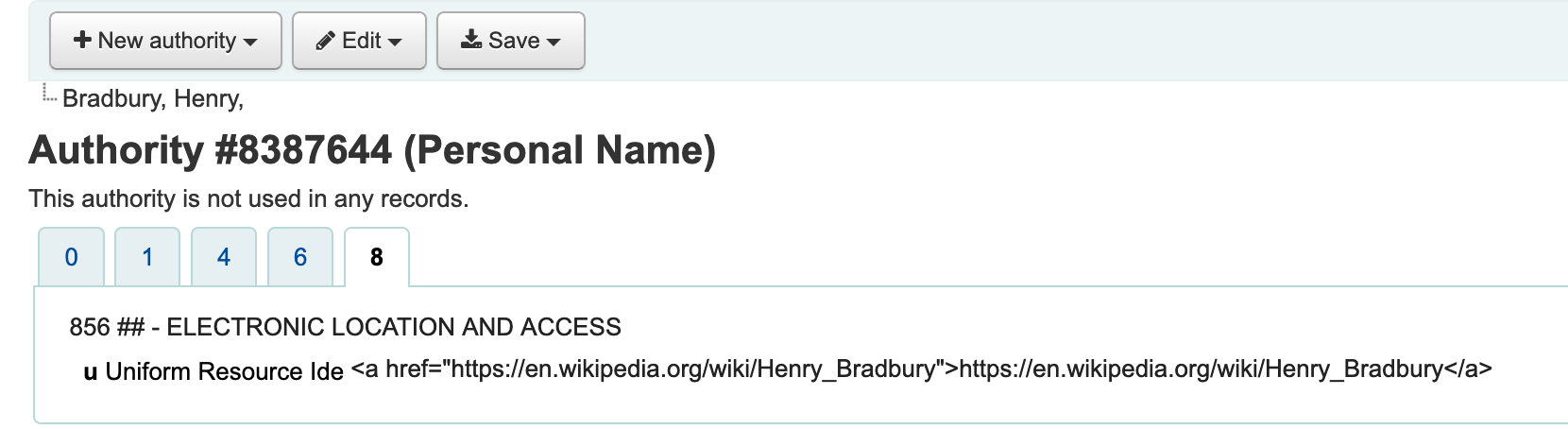Expand the Save dropdown caret

(554, 42)
